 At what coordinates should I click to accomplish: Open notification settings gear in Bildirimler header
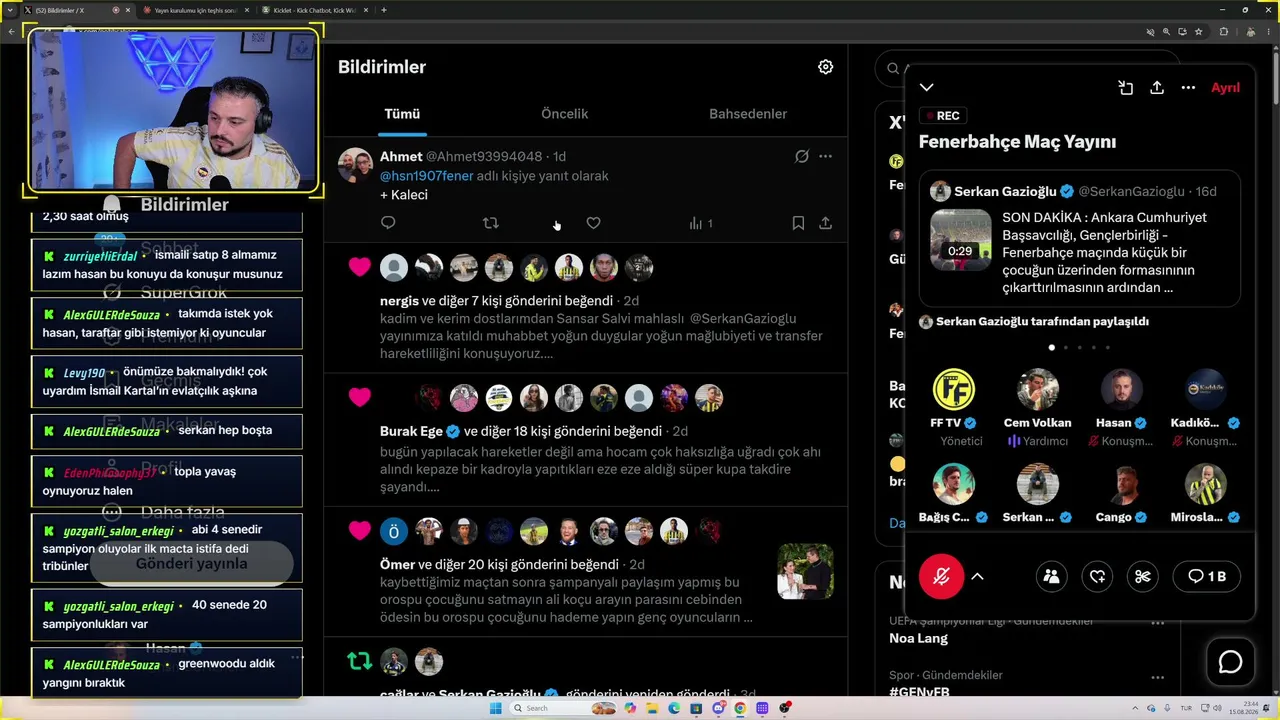click(825, 67)
